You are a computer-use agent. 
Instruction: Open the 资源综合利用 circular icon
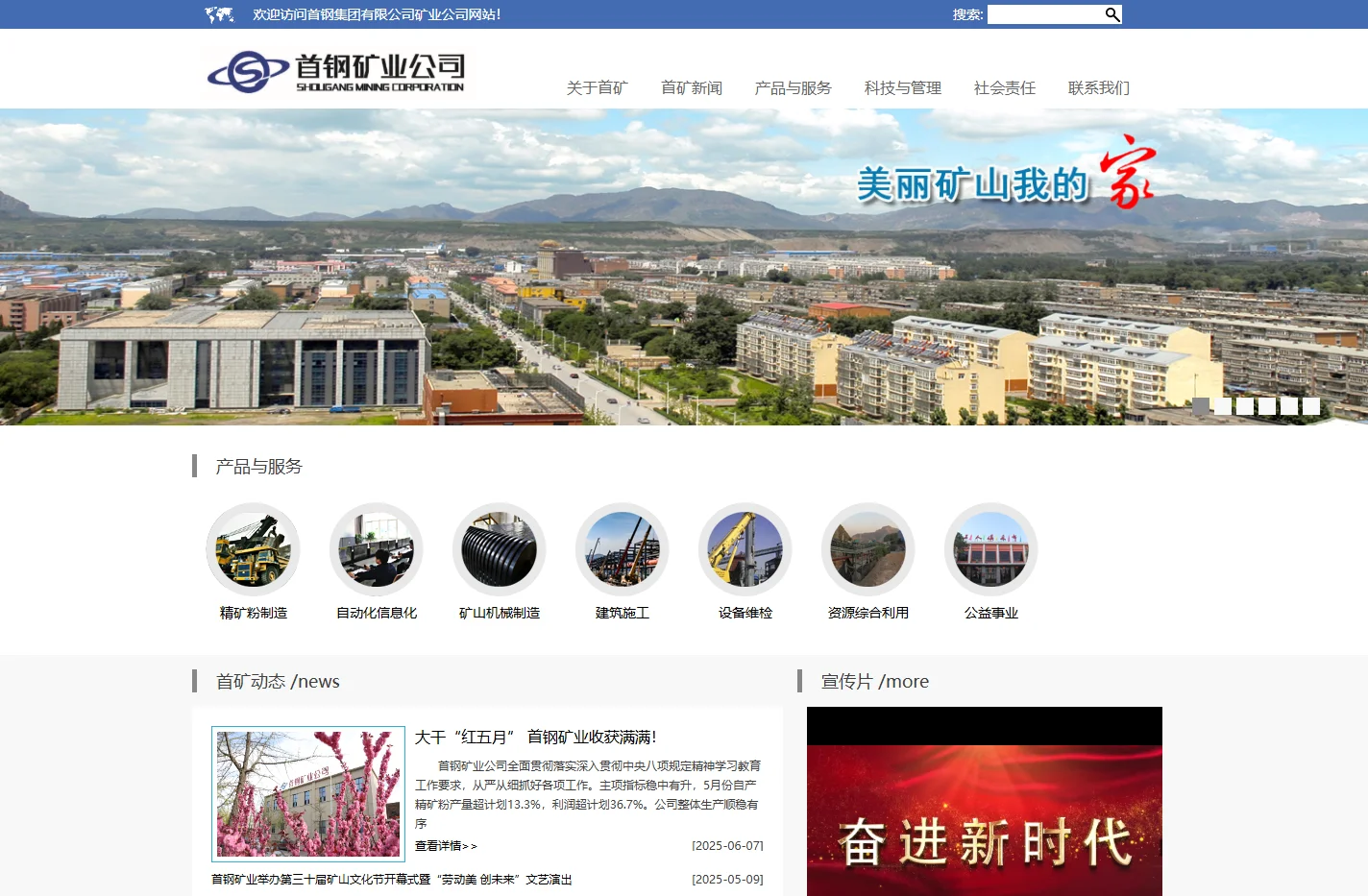[x=868, y=549]
